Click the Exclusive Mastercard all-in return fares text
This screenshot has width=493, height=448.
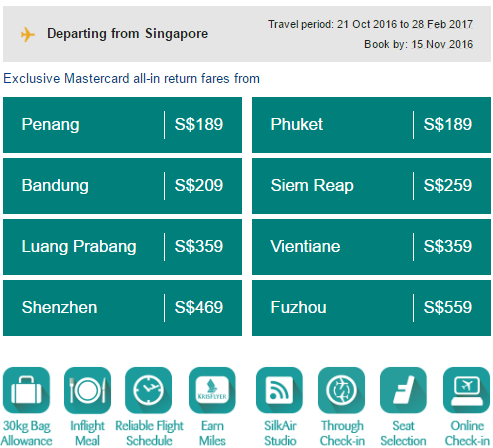[x=131, y=79]
